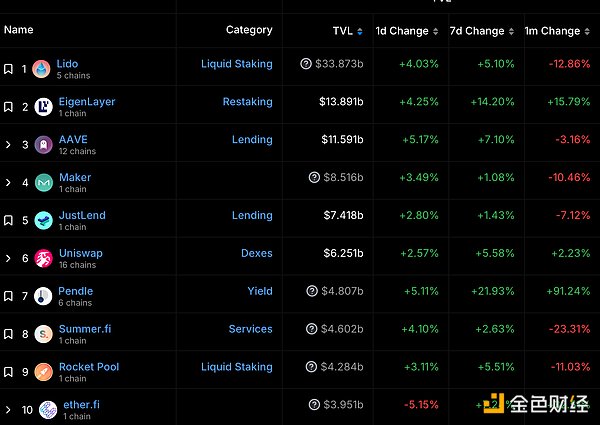
Task: Click the Rocket Pool logo icon
Action: [x=44, y=372]
